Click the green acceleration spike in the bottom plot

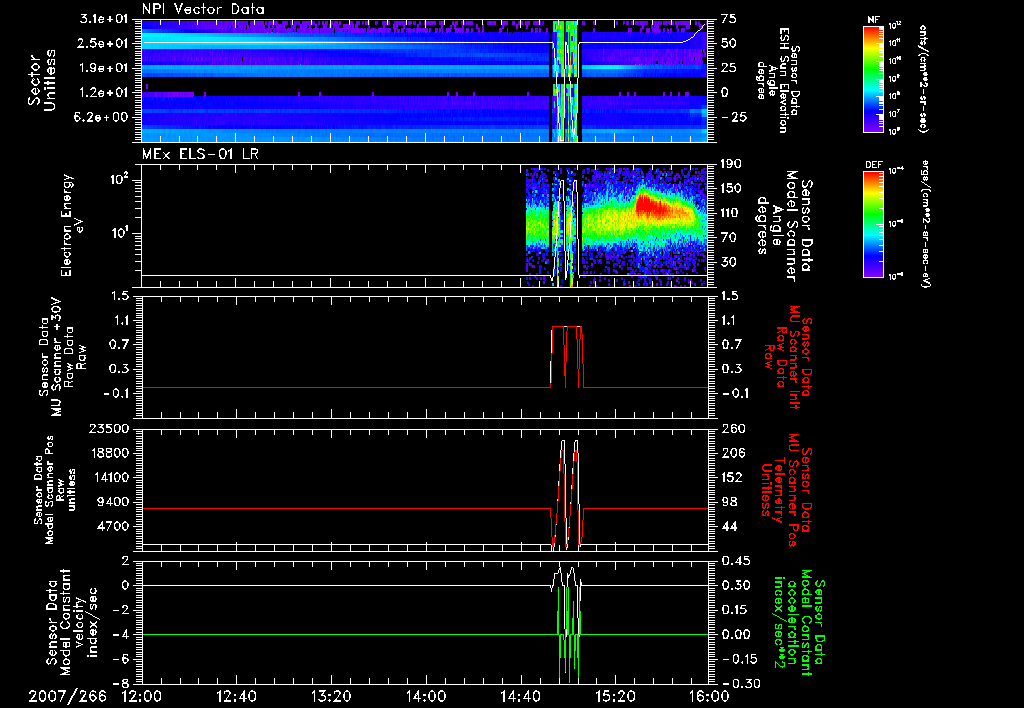569,637
